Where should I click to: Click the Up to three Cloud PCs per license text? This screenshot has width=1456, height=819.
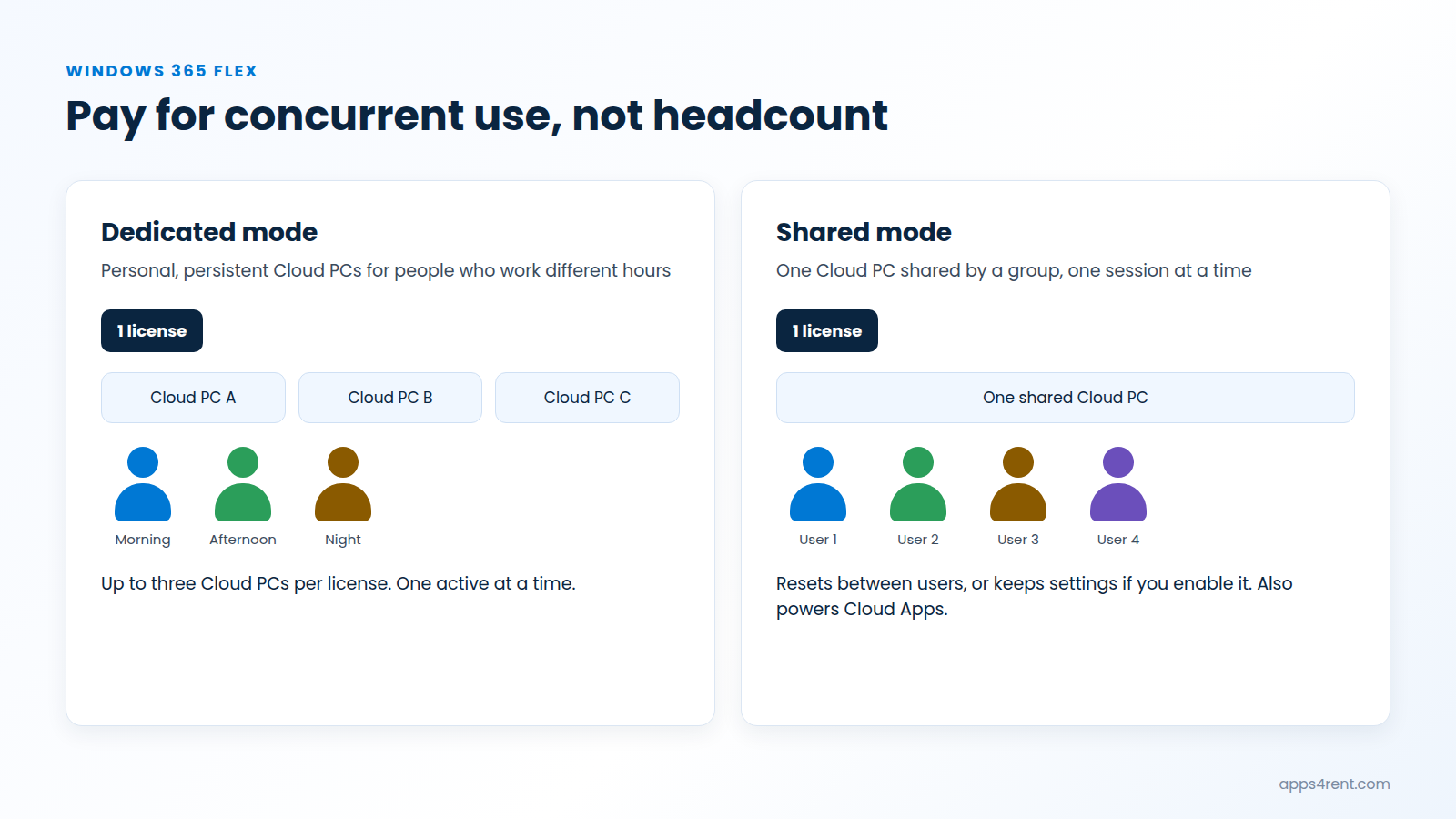[339, 583]
